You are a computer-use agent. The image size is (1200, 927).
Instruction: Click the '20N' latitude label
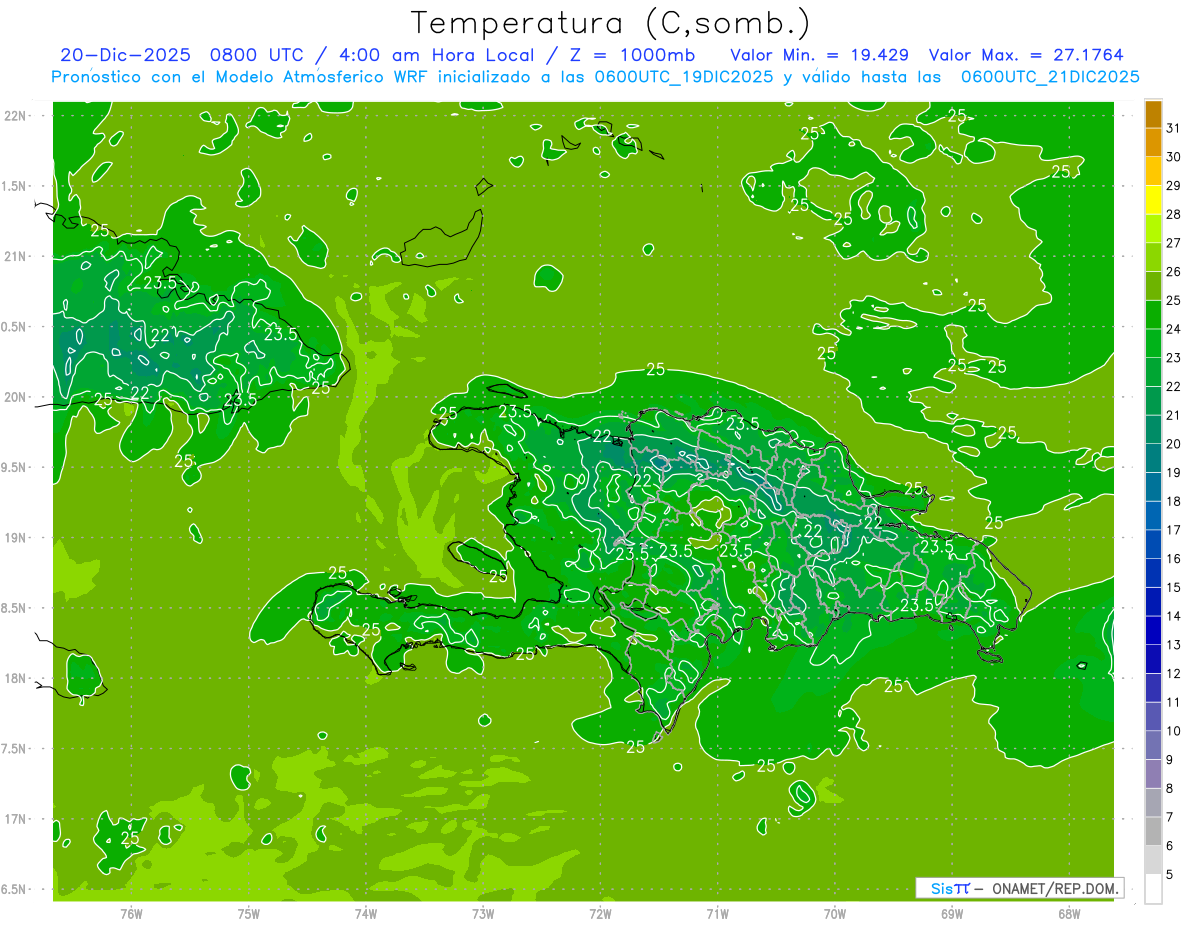point(15,397)
